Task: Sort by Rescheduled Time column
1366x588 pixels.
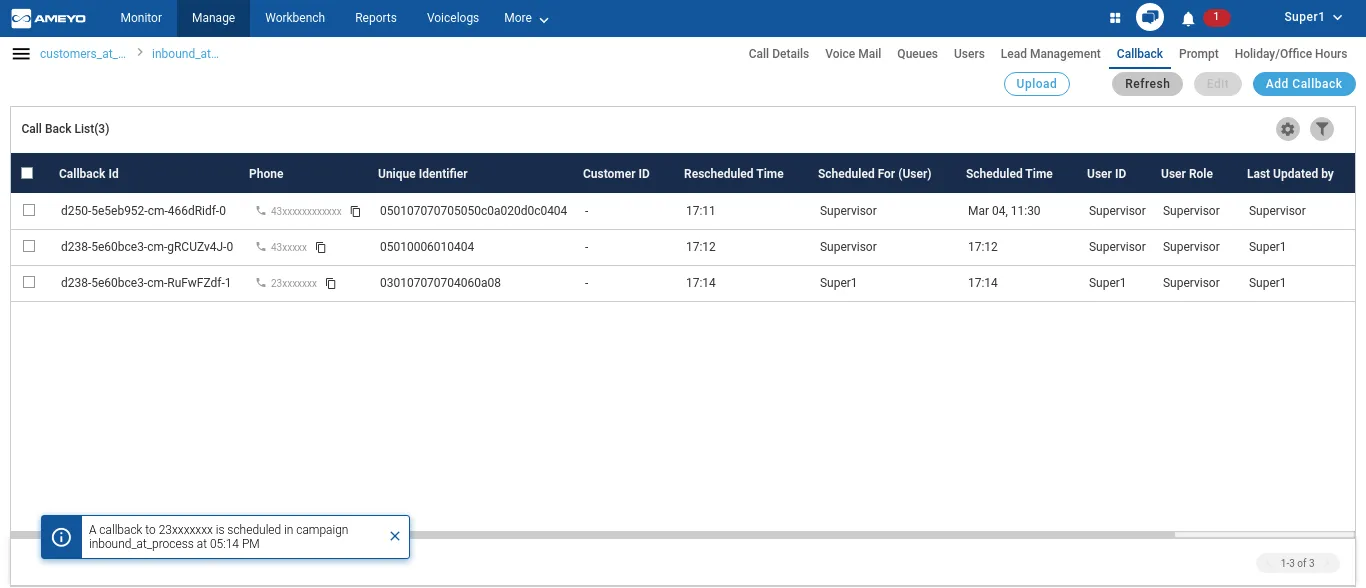Action: click(734, 174)
